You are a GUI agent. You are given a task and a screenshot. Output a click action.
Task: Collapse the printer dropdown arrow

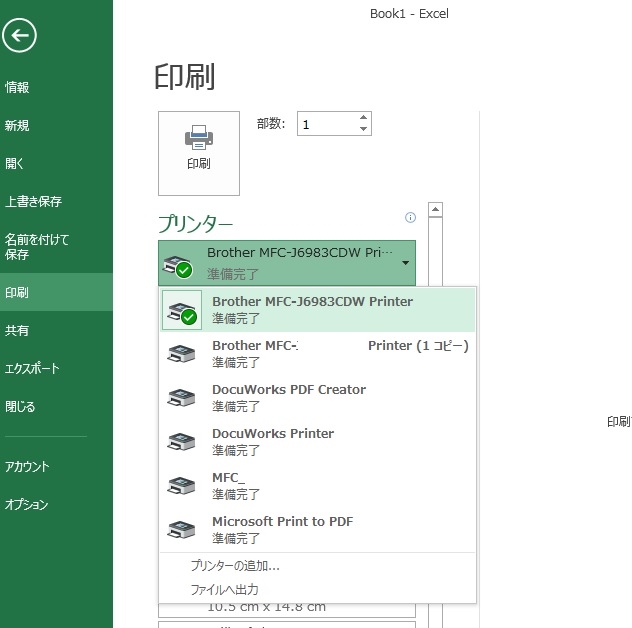tap(405, 263)
